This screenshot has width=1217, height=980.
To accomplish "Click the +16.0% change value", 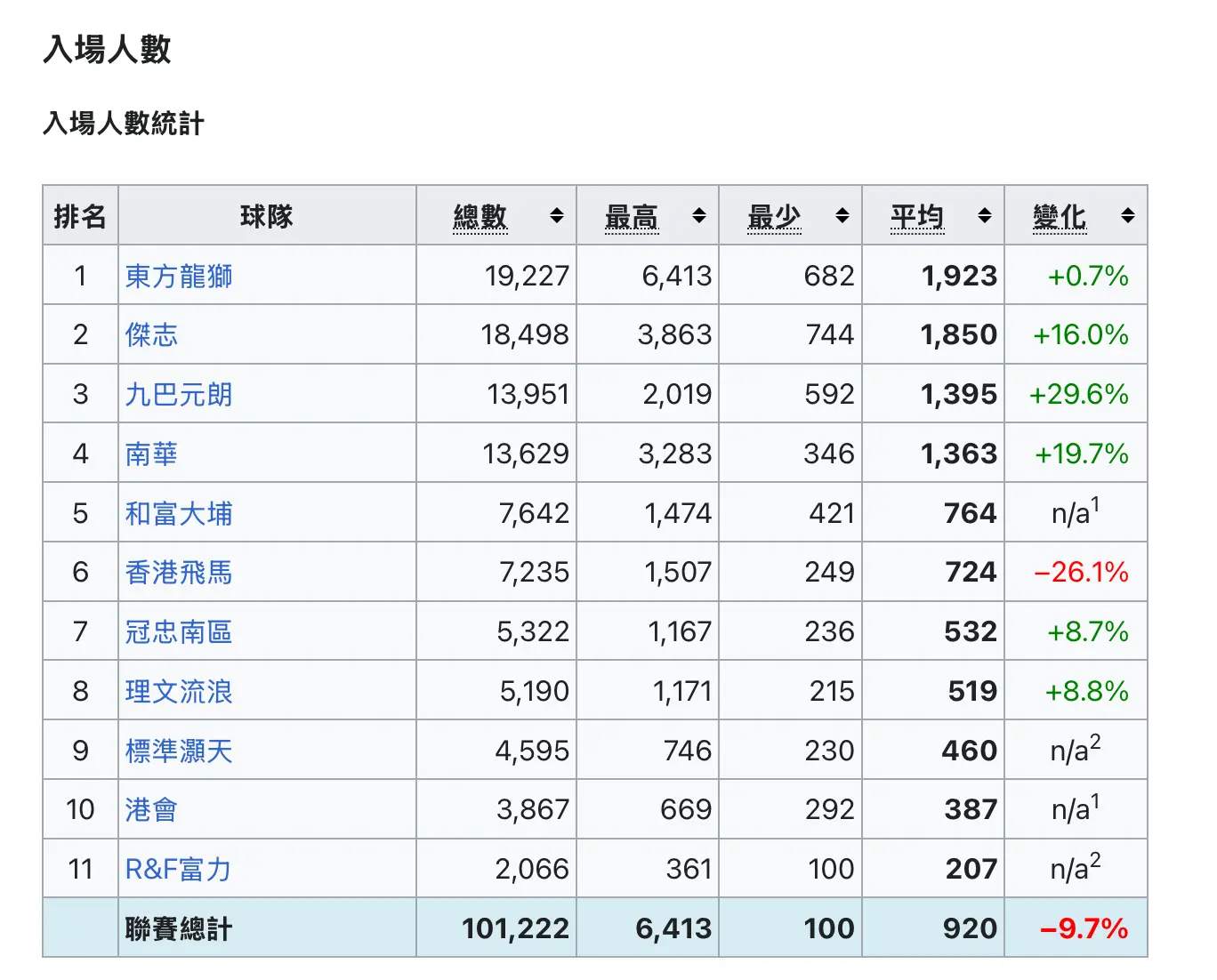I will [x=1081, y=334].
